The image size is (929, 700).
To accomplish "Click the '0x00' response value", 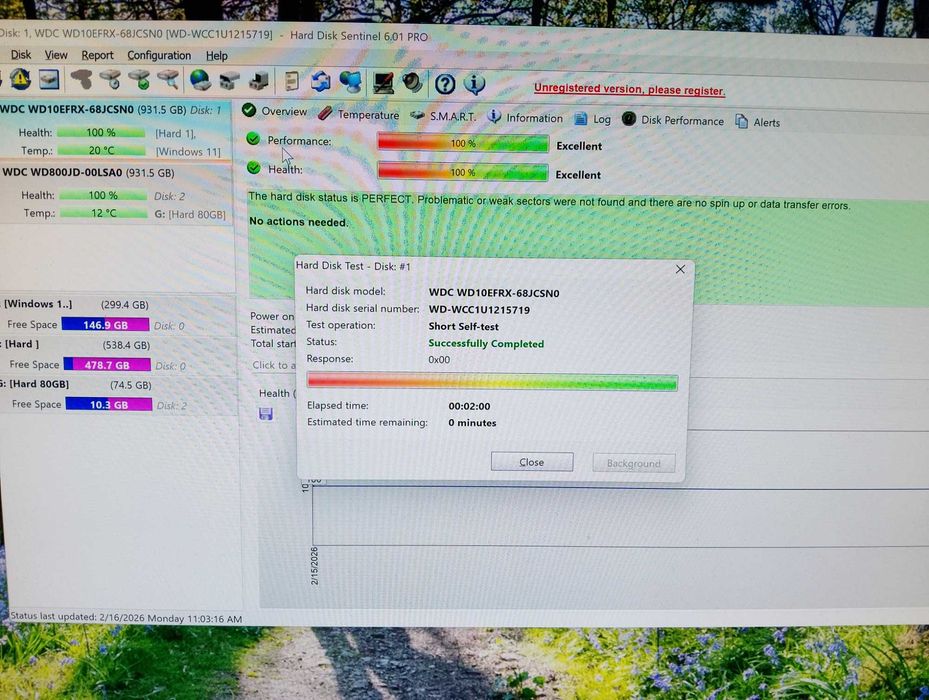I will tap(439, 359).
